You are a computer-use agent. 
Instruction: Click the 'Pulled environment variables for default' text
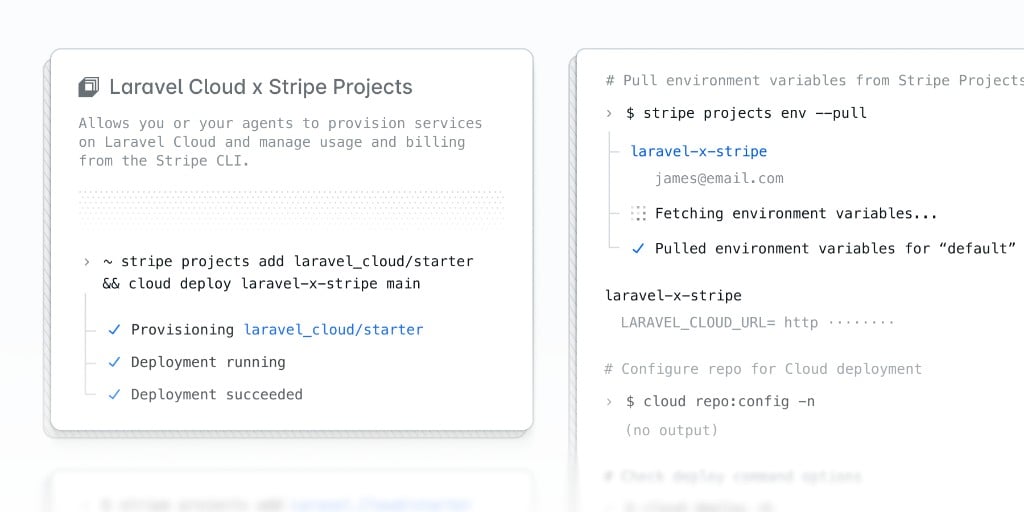click(x=835, y=249)
